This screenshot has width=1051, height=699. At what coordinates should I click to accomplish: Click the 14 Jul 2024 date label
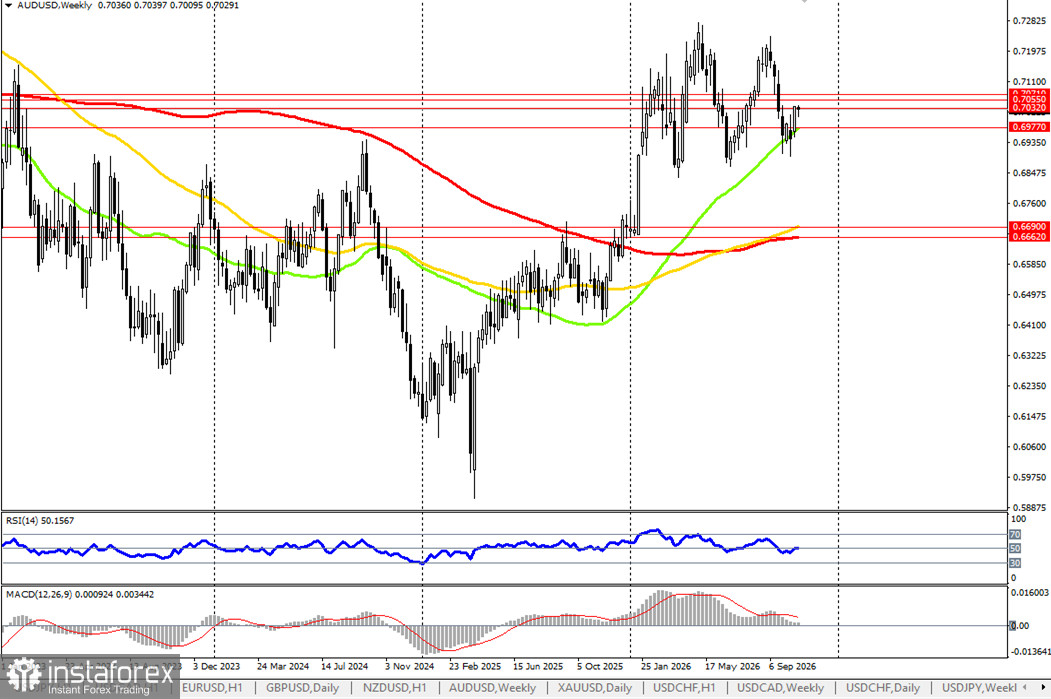pyautogui.click(x=345, y=667)
